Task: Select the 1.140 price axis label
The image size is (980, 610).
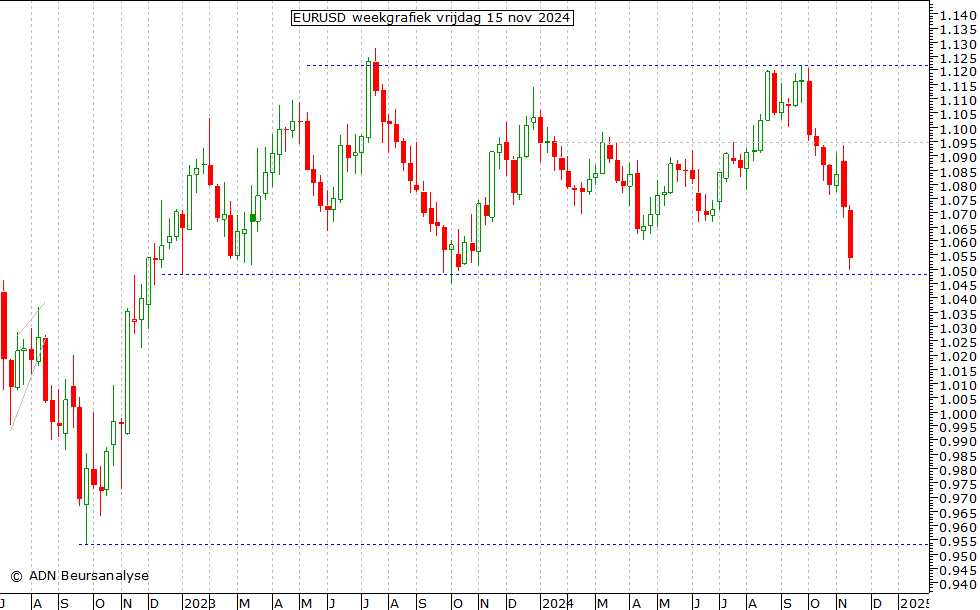Action: (958, 16)
